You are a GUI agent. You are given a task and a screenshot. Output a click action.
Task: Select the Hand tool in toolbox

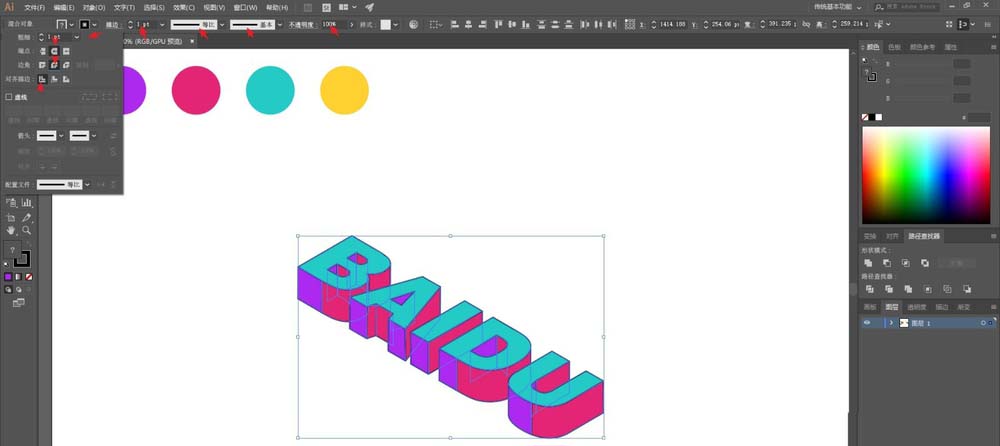[x=11, y=230]
